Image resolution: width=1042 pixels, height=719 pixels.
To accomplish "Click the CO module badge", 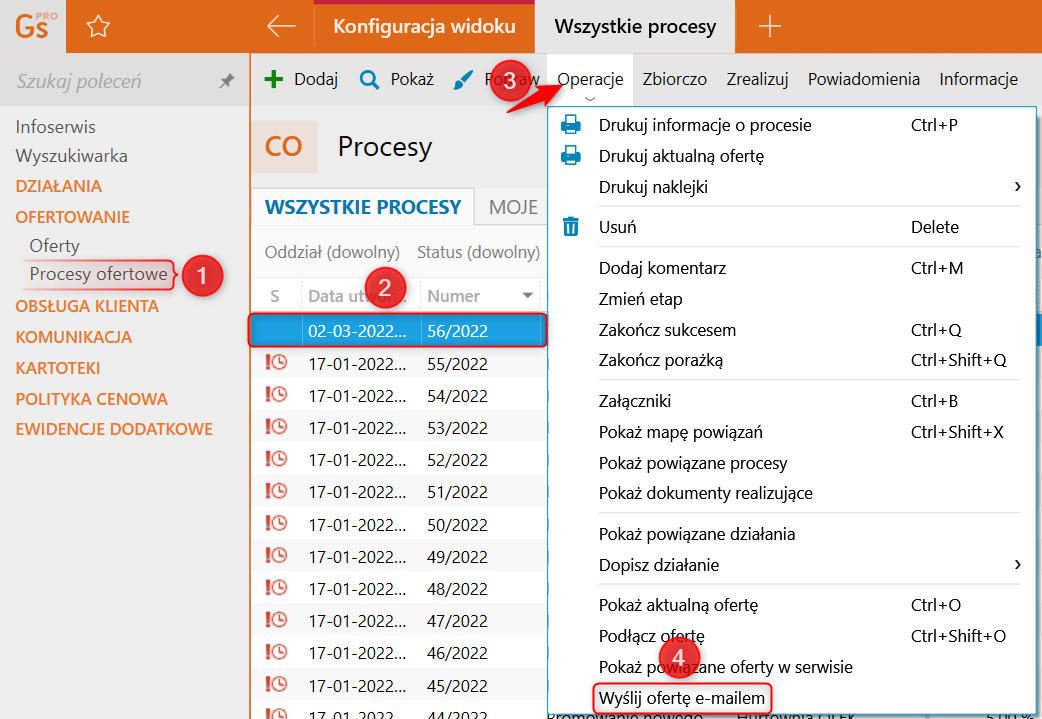I will (x=284, y=147).
